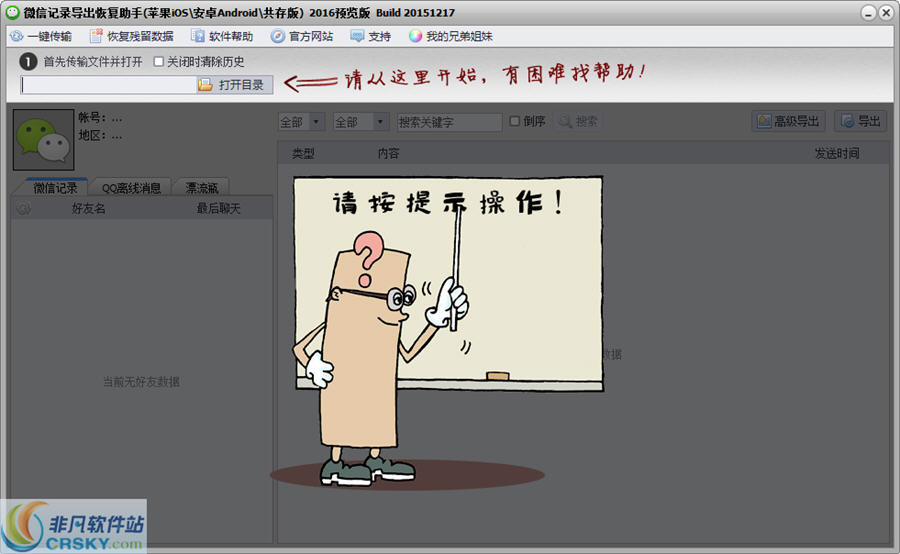
Task: Click the 请按提示操作 cartoon image
Action: click(x=436, y=333)
